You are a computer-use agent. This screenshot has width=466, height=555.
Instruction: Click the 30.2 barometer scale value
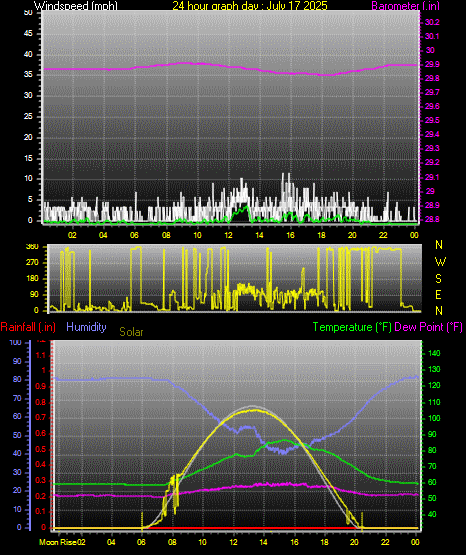coord(432,22)
